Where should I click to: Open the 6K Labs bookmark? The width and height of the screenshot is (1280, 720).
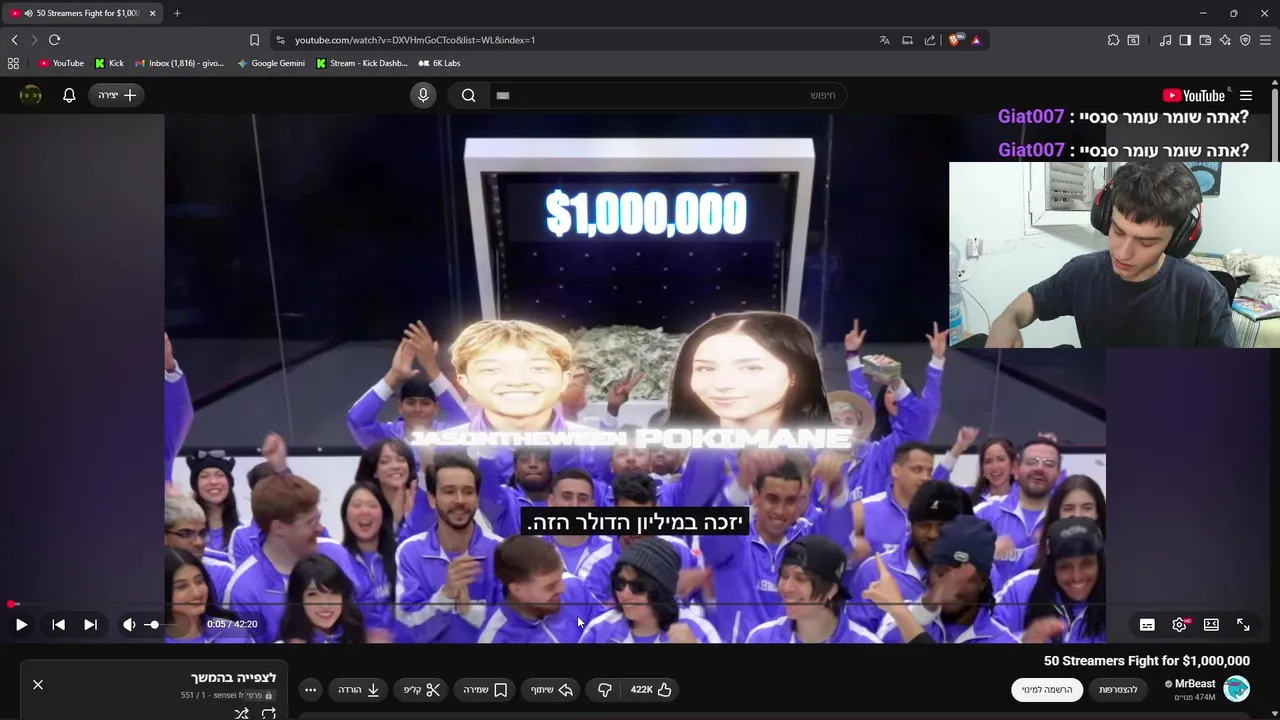tap(439, 63)
